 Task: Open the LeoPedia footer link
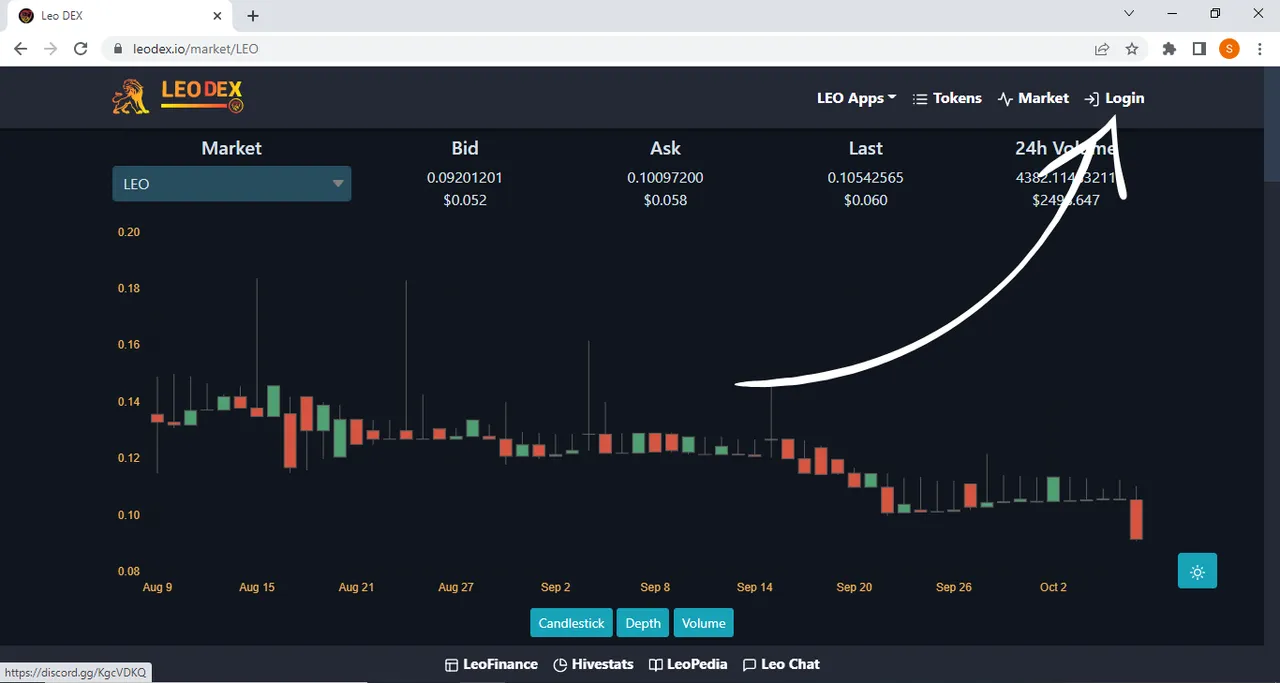[688, 664]
